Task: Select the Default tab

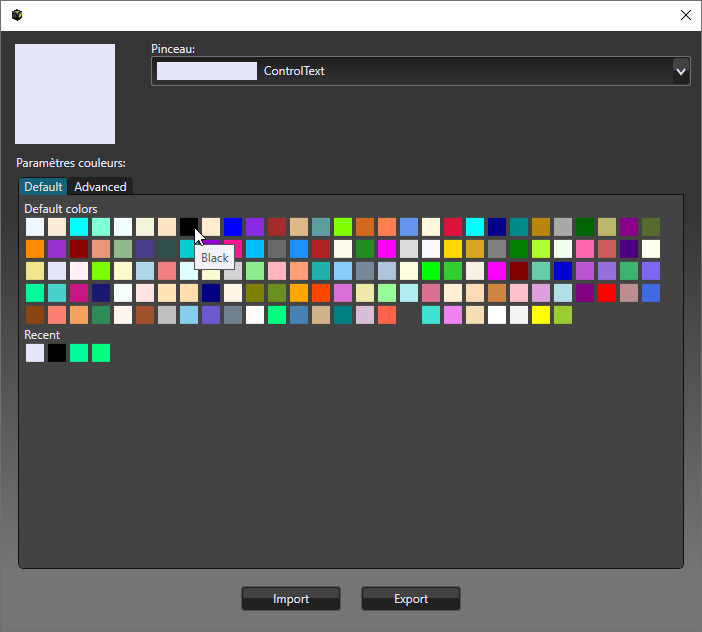Action: [x=43, y=187]
